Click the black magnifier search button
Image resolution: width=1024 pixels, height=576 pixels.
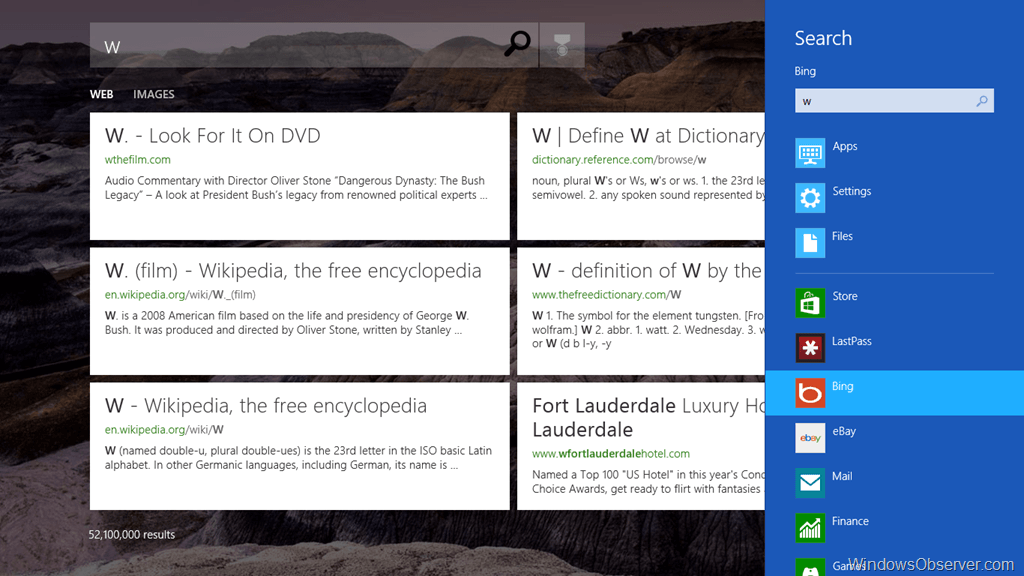pos(517,45)
